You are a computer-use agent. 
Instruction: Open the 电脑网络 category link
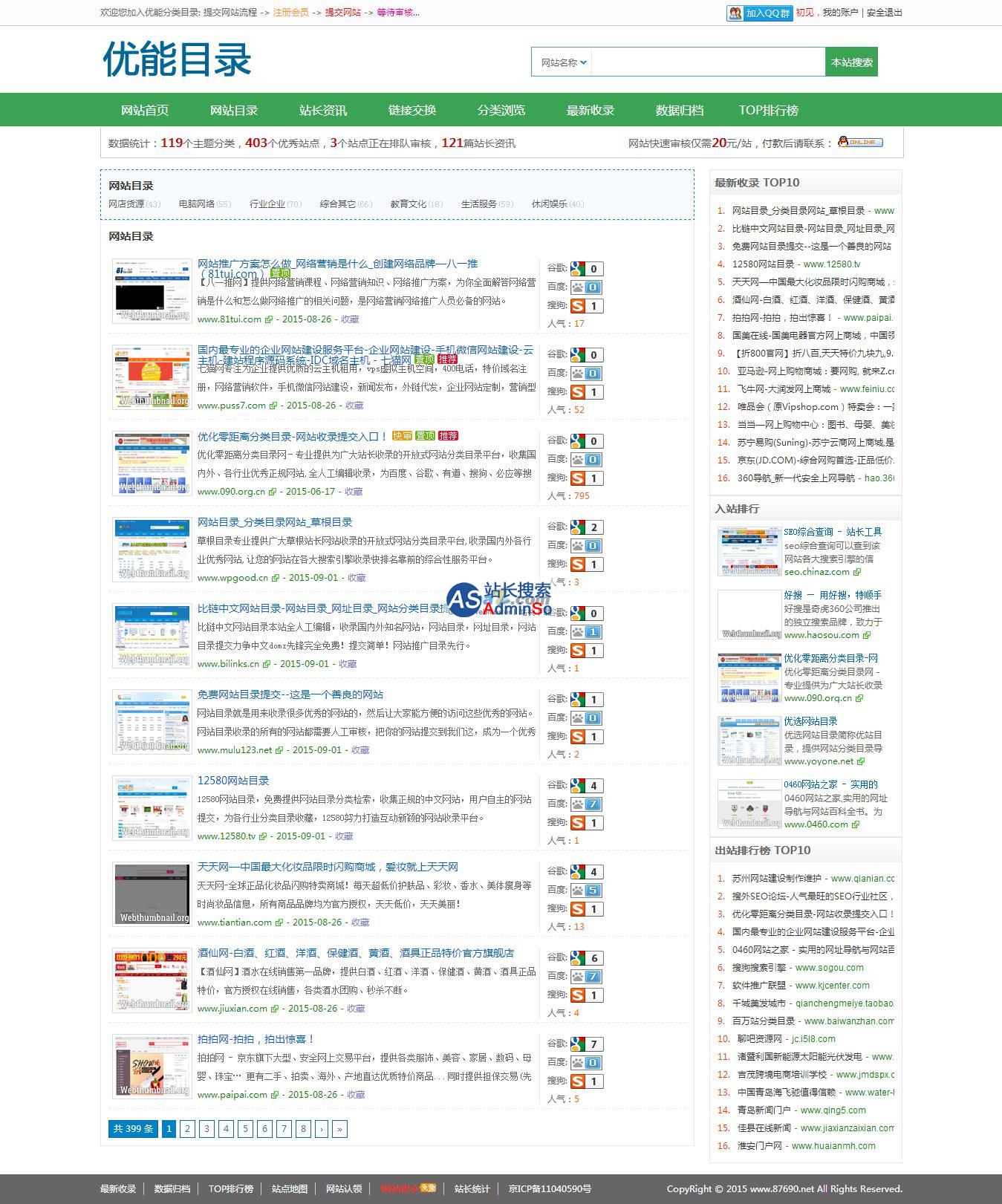[x=197, y=204]
